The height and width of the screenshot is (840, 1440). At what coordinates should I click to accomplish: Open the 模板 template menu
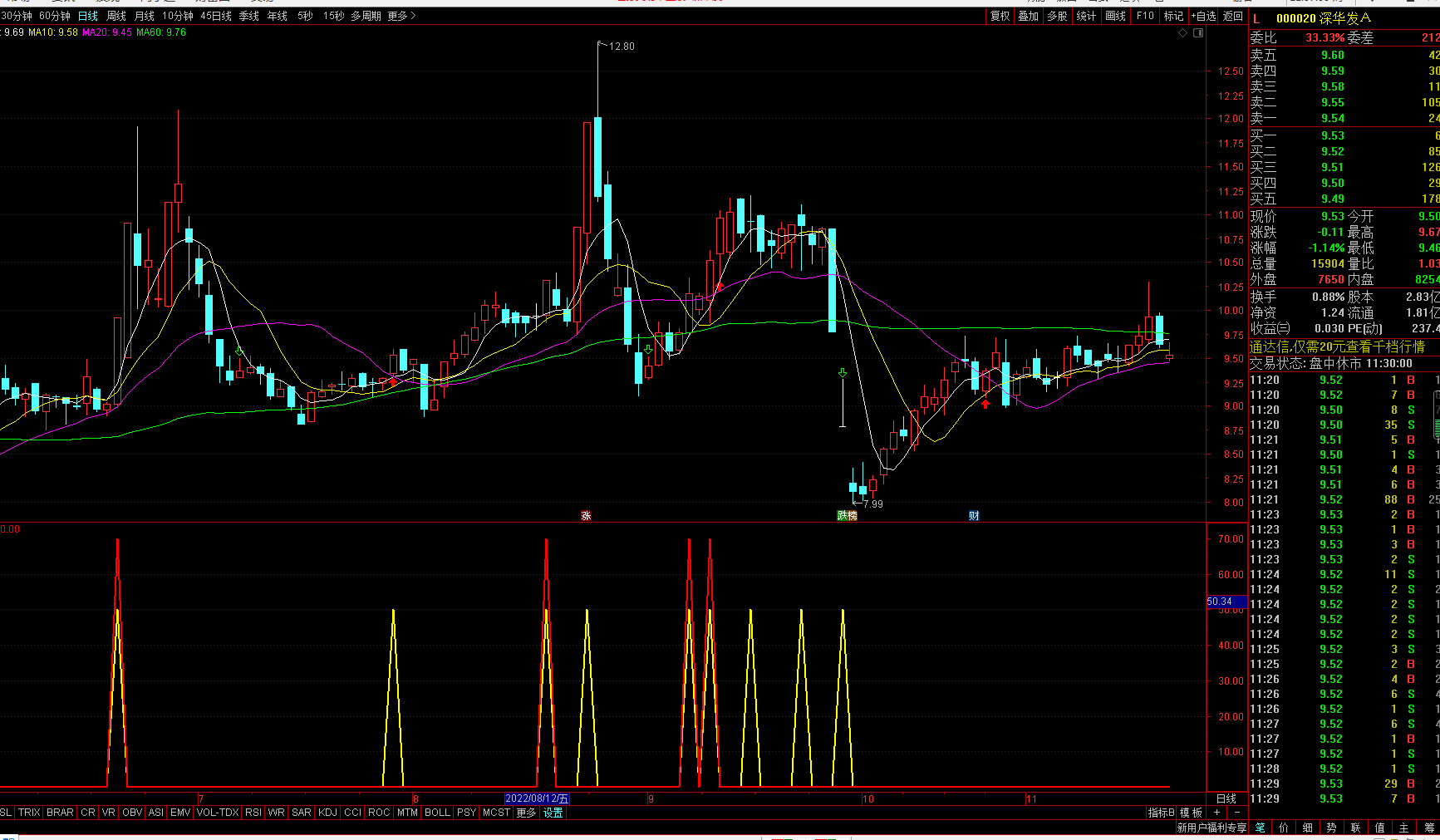pos(1192,813)
